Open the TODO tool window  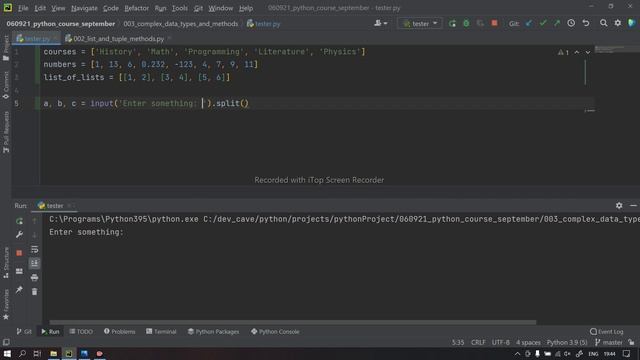(x=81, y=331)
